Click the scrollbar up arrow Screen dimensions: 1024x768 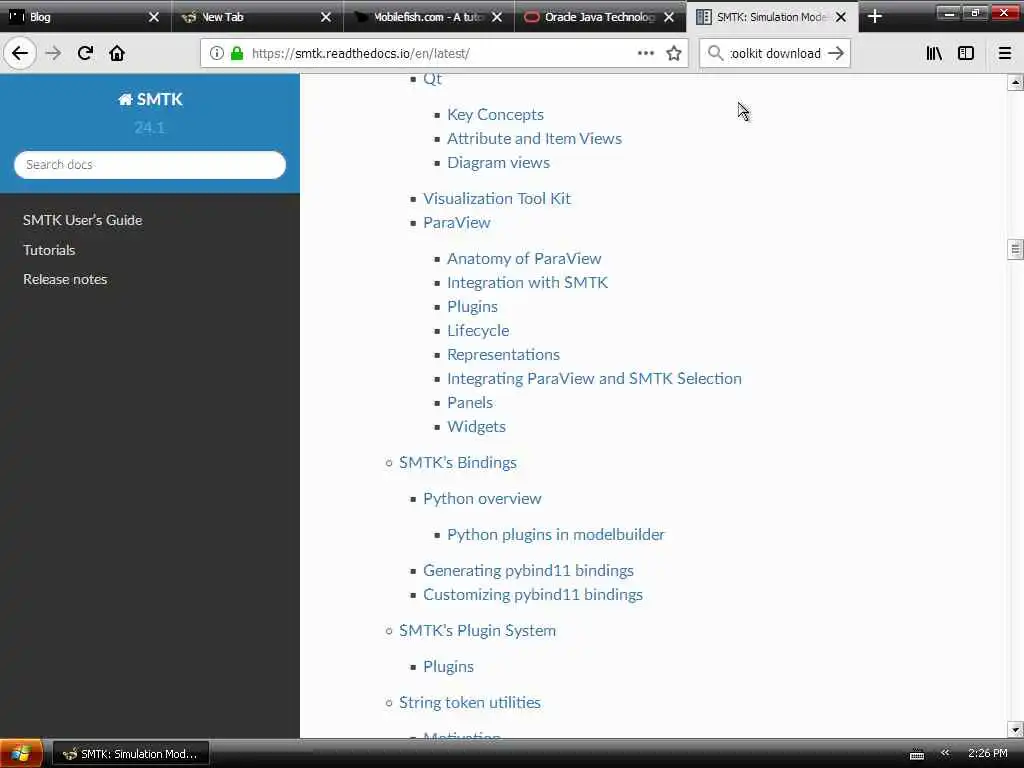pyautogui.click(x=1015, y=83)
